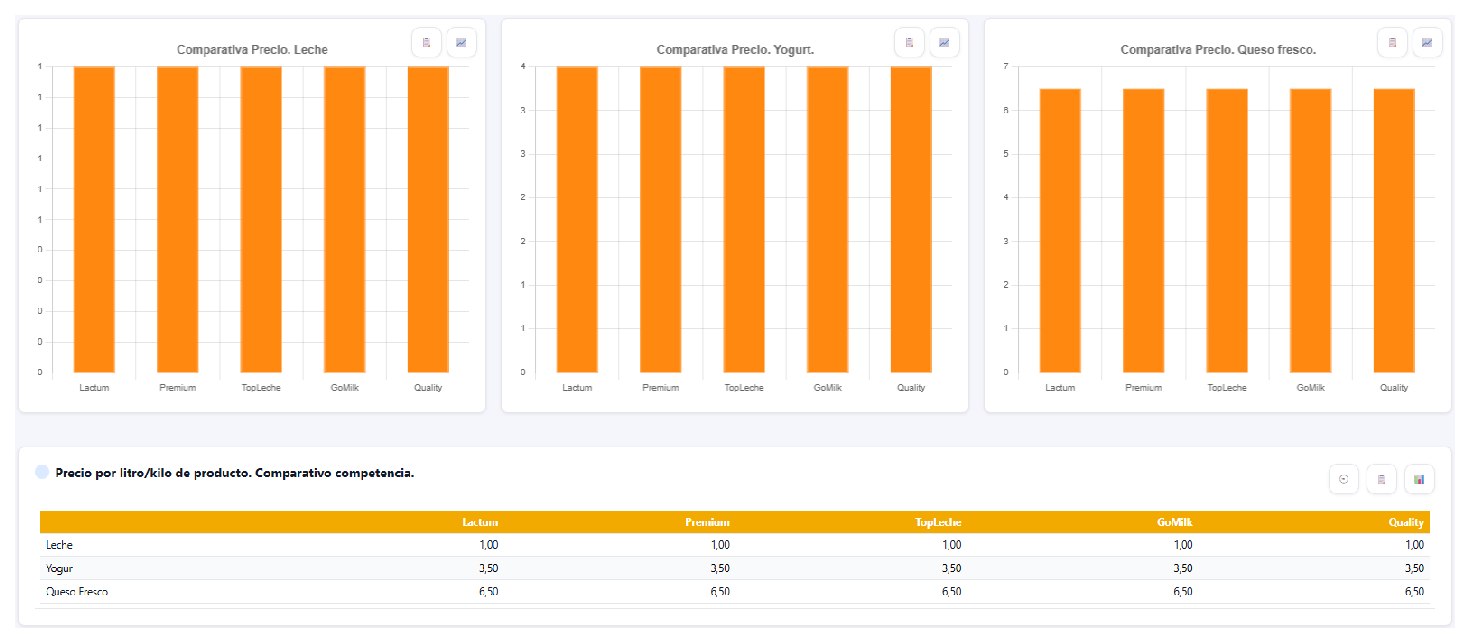The image size is (1470, 643).
Task: Click the TopLeche column header in the table
Action: (x=939, y=522)
